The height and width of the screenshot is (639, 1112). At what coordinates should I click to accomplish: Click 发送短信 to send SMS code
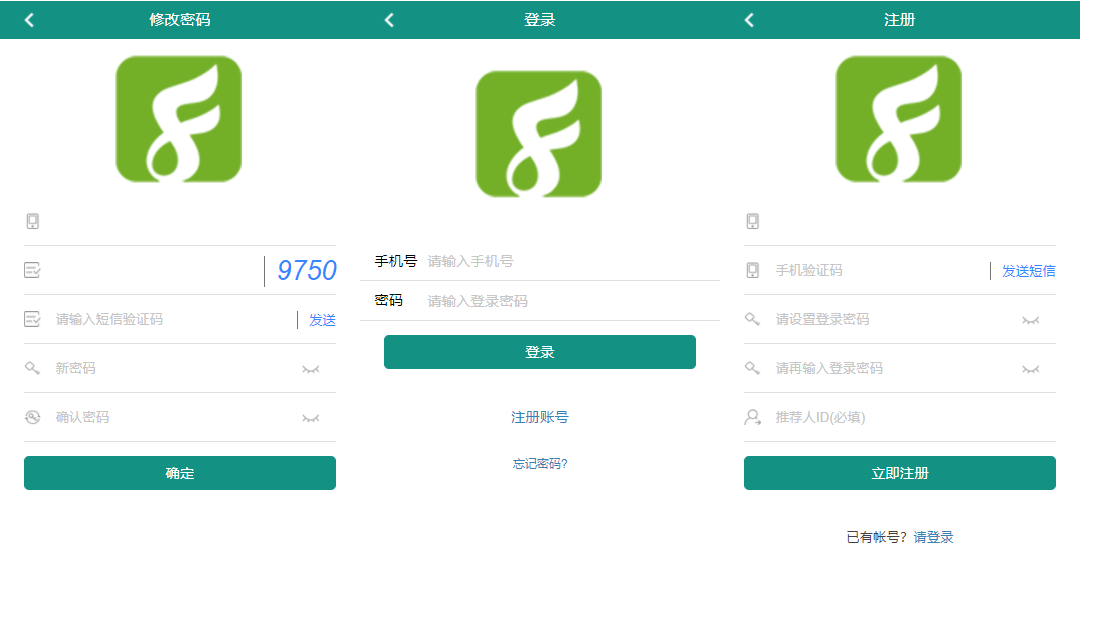1028,271
